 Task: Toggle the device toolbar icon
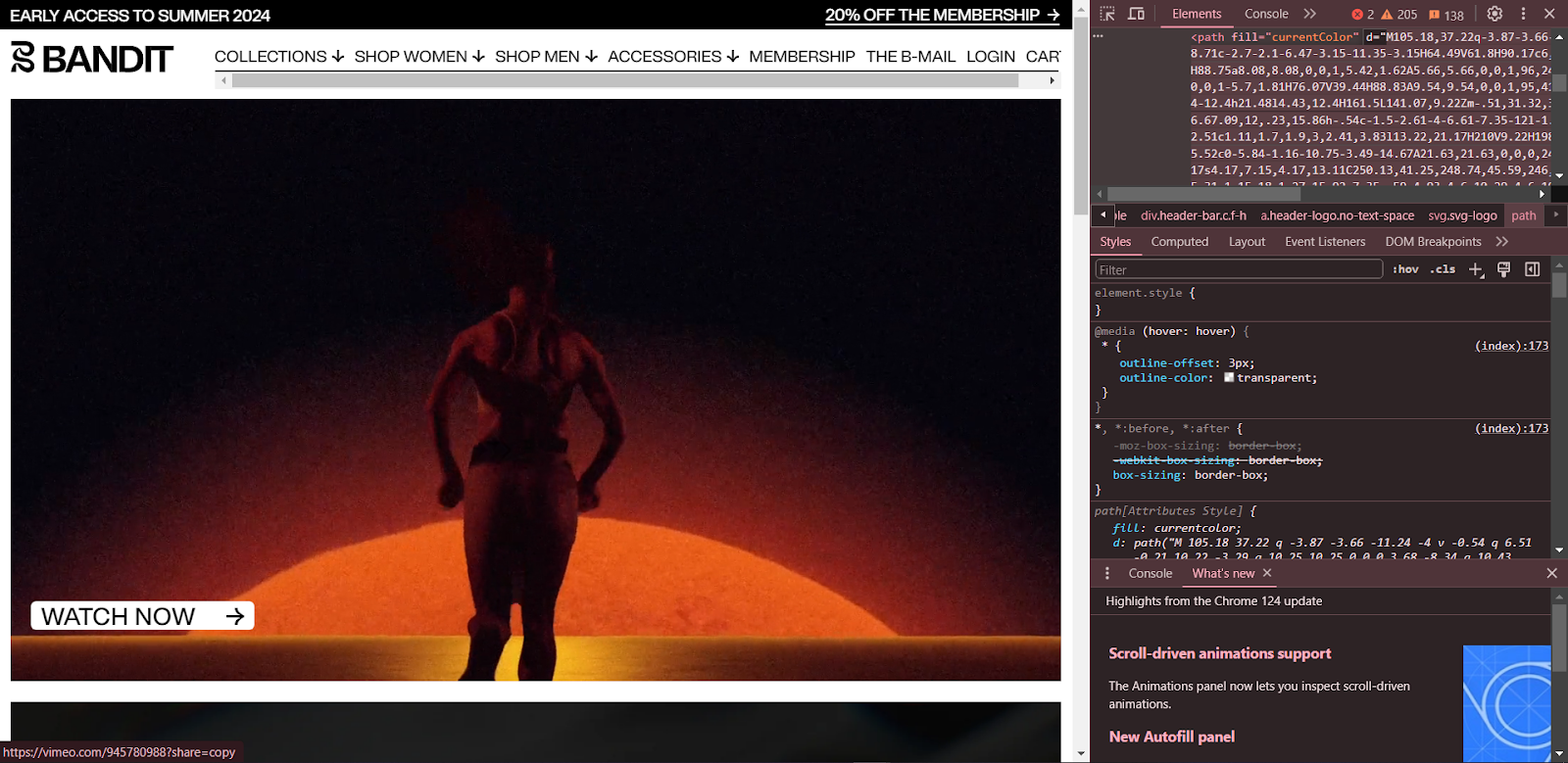pyautogui.click(x=1137, y=14)
